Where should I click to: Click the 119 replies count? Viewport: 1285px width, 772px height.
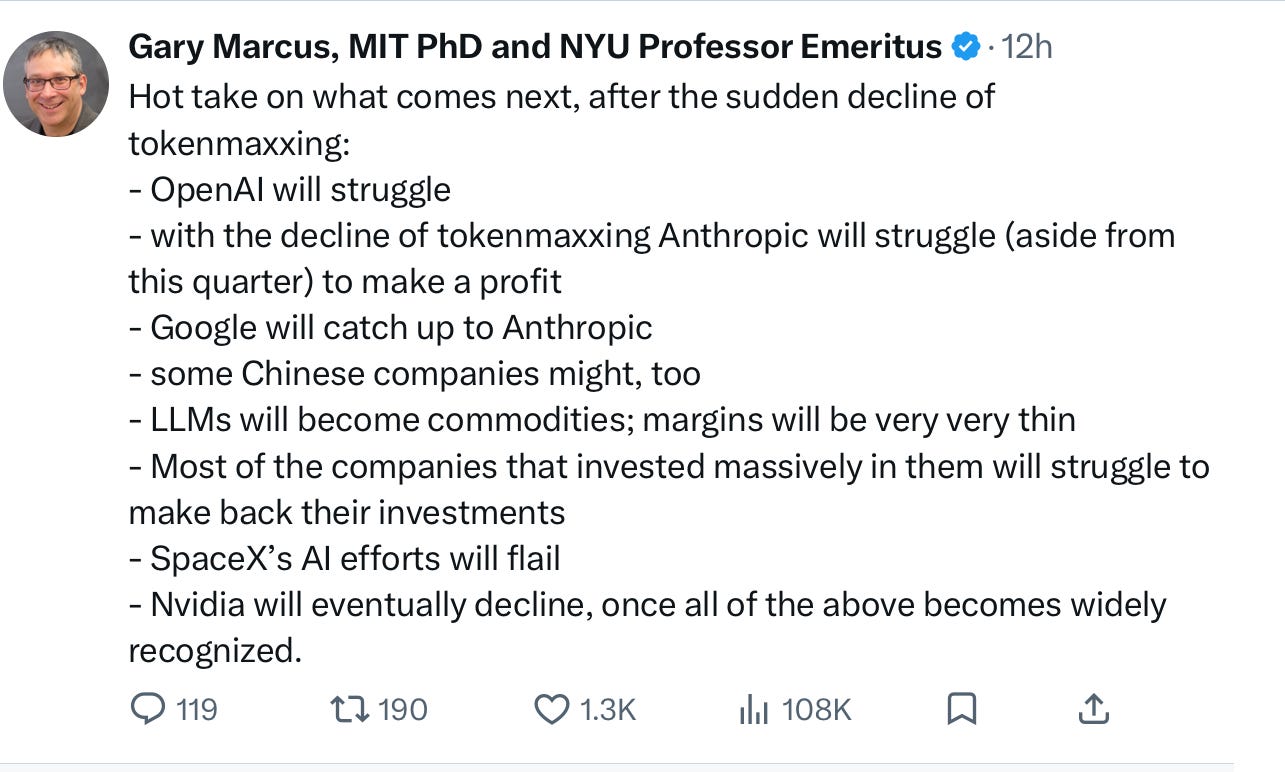pos(196,710)
